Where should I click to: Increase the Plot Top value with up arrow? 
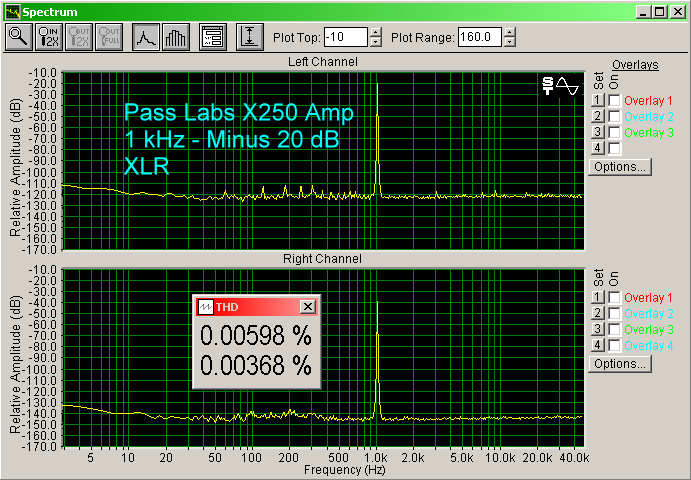(375, 33)
